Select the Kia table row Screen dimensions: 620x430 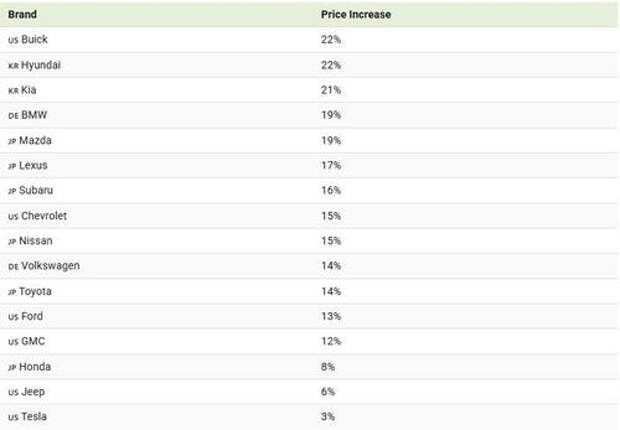(x=29, y=90)
